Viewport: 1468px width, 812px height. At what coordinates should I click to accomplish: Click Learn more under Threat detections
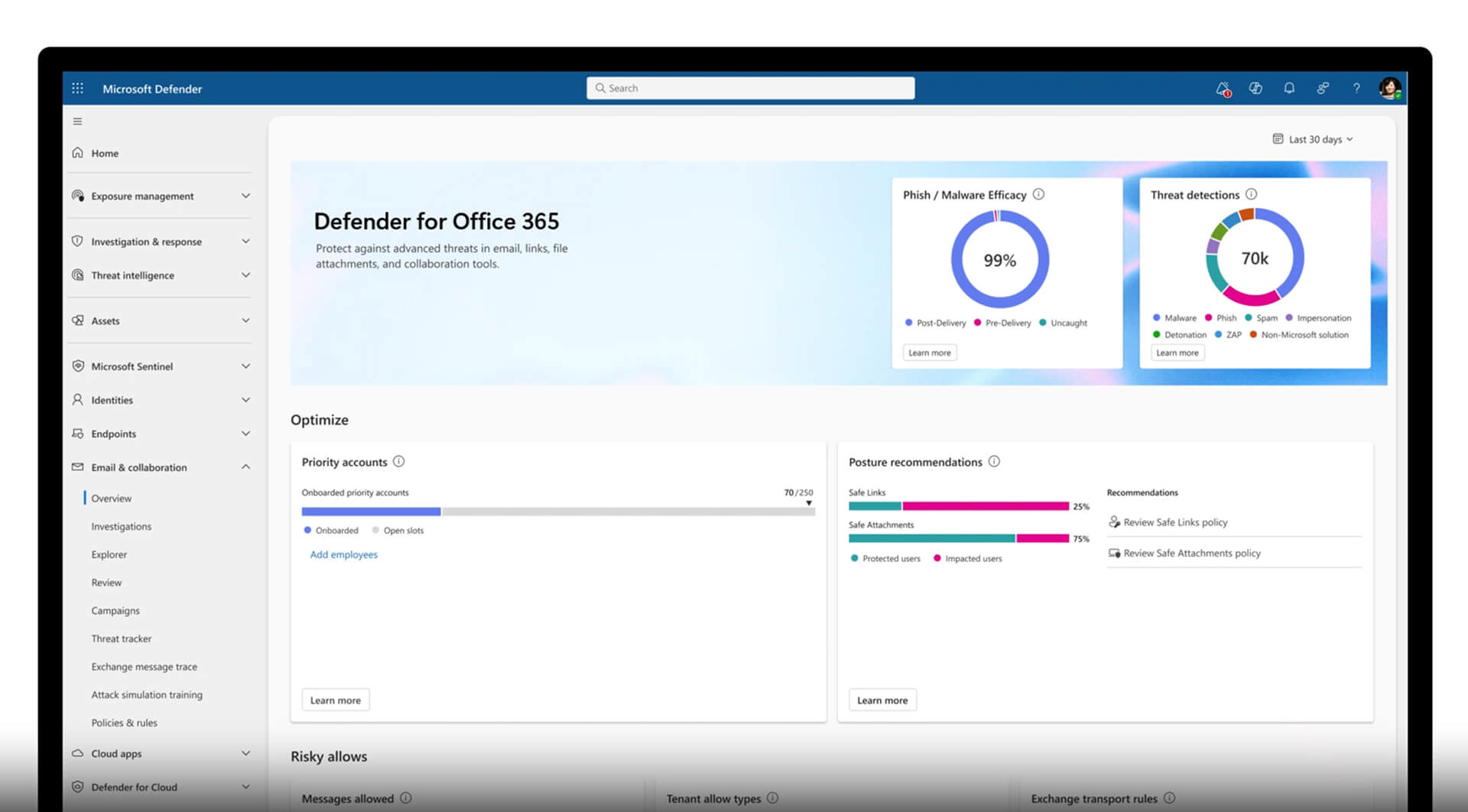point(1177,352)
